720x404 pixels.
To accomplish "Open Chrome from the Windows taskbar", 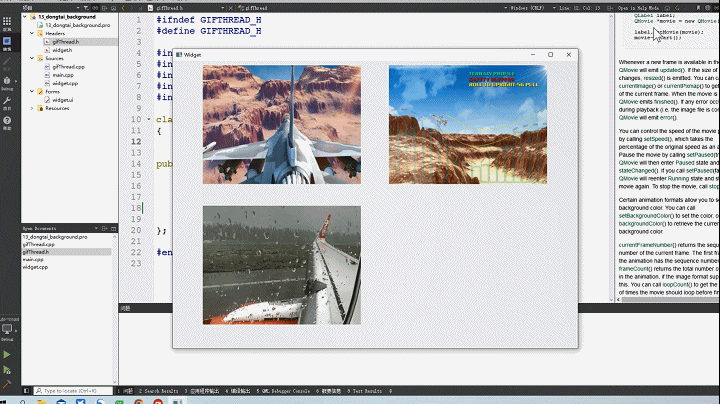I will tap(139, 402).
